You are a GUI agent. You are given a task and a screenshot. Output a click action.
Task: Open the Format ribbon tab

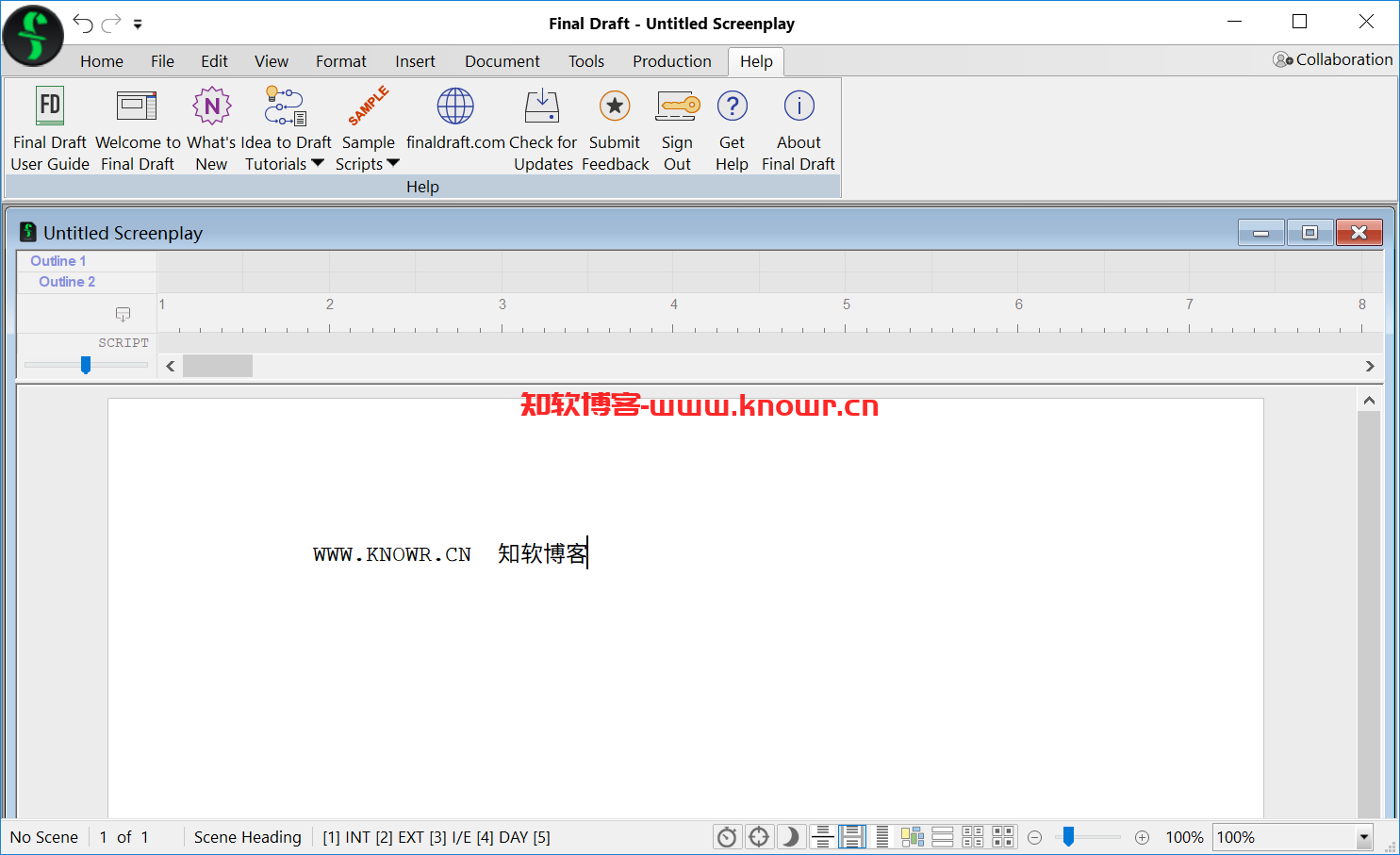[341, 61]
